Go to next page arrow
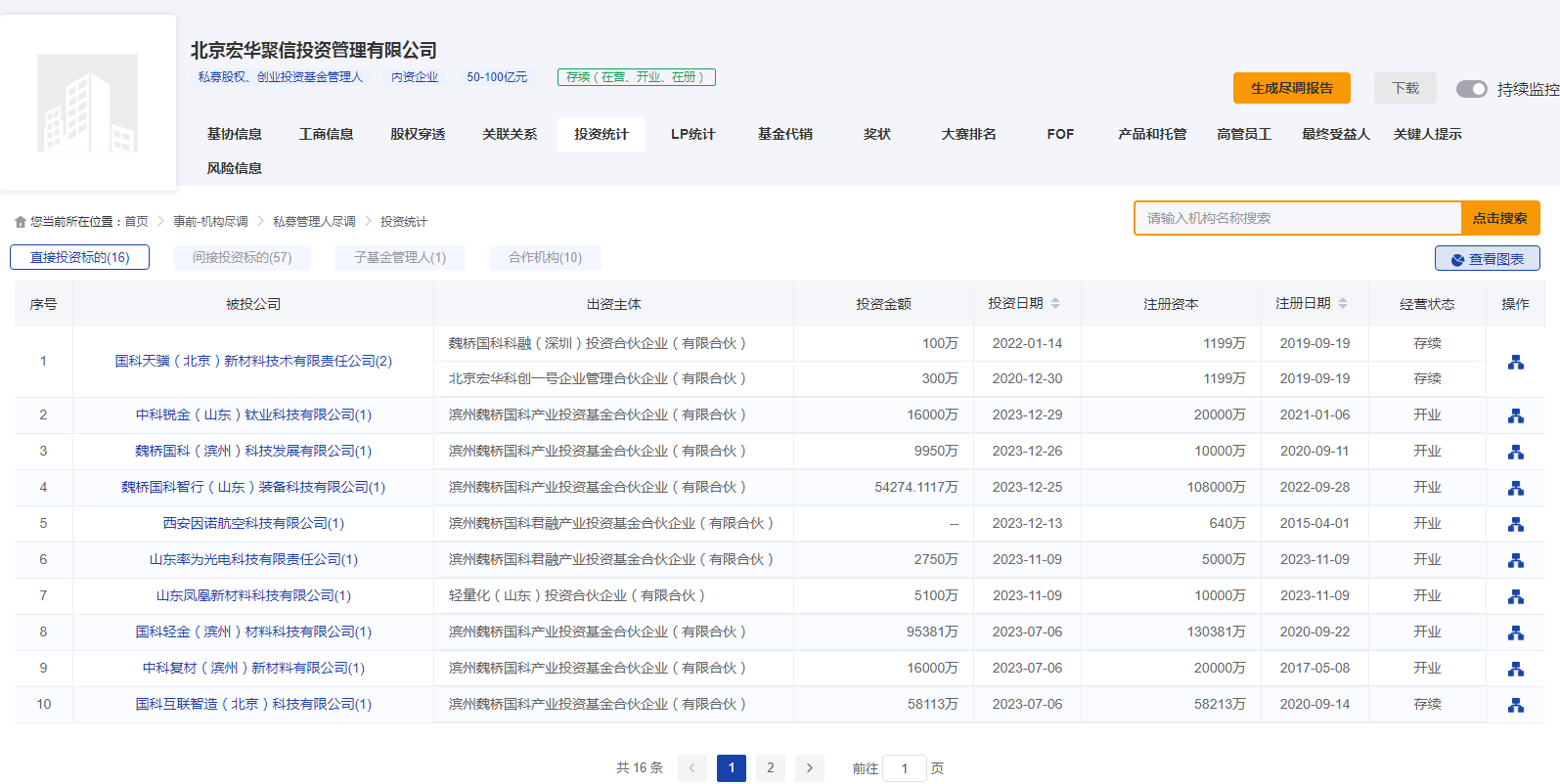Image resolution: width=1560 pixels, height=784 pixels. coord(809,768)
